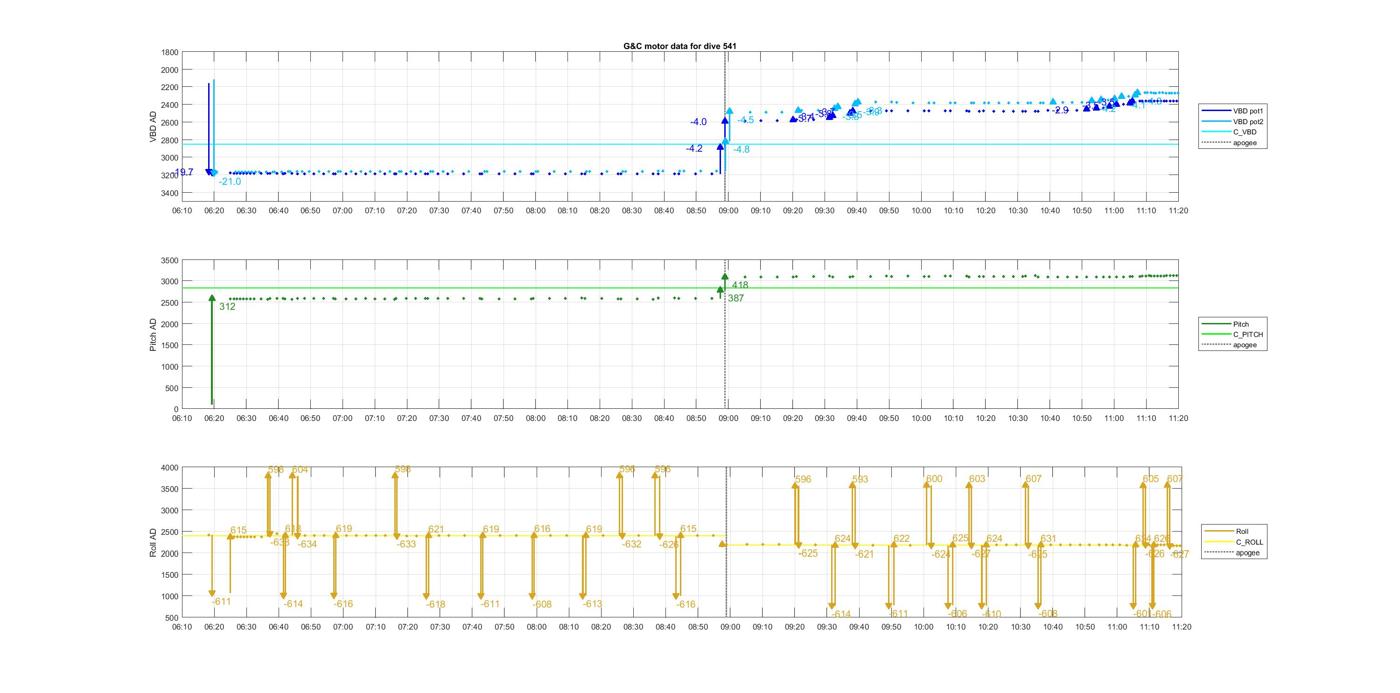Click the -632 label in the Roll plot
This screenshot has height=693, width=1400.
point(631,544)
